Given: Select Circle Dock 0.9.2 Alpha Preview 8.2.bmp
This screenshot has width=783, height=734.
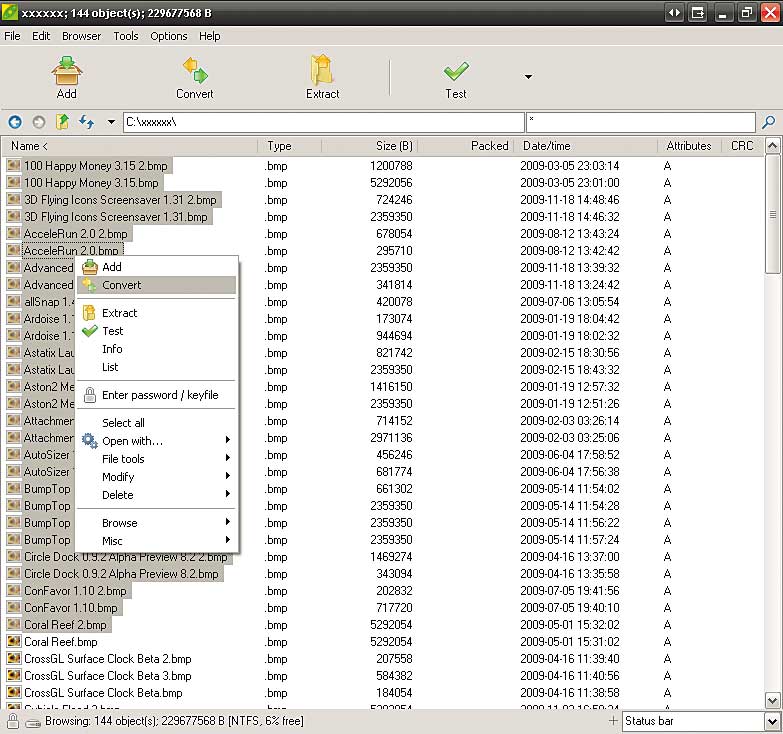Looking at the screenshot, I should click(x=121, y=574).
